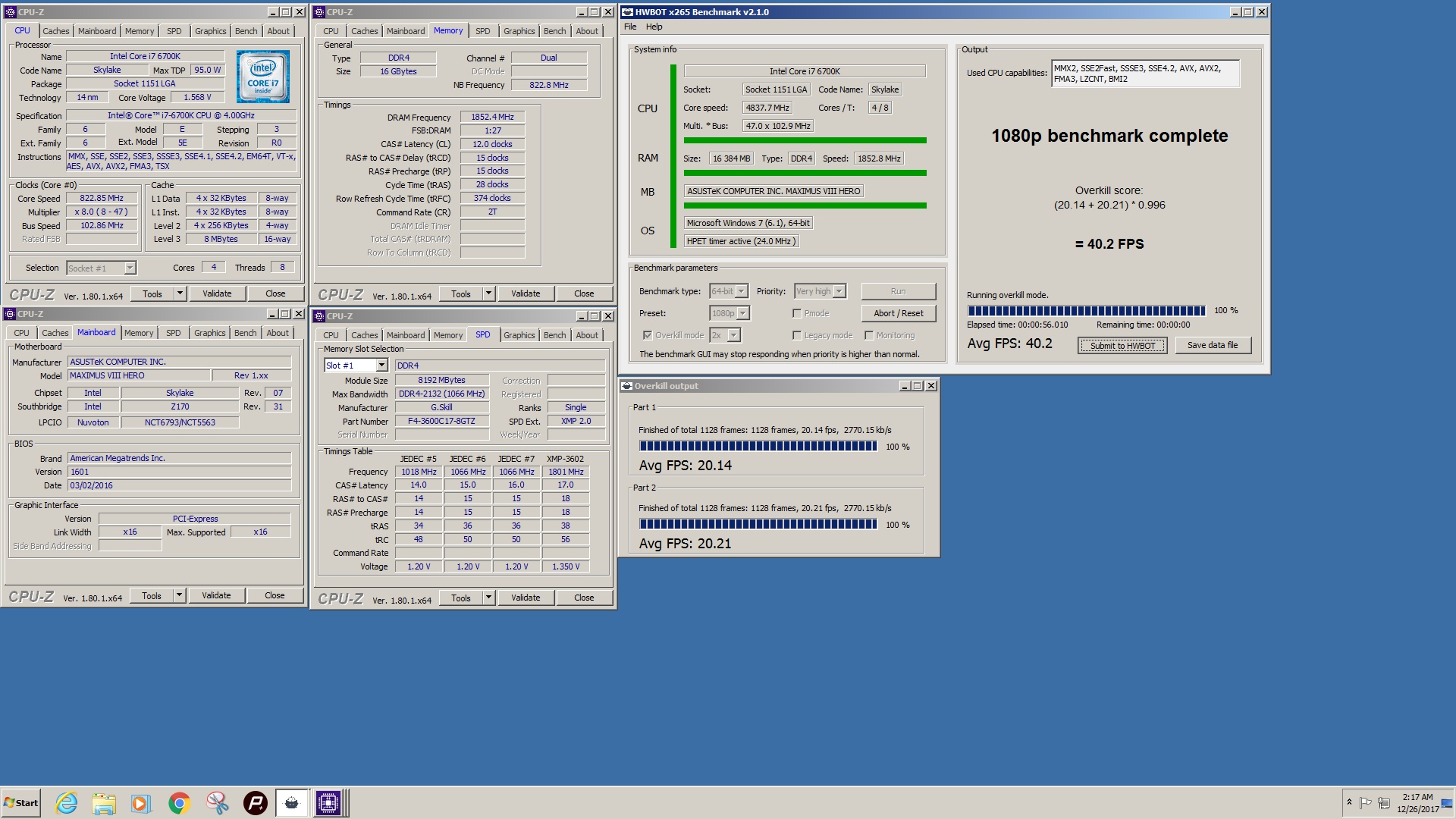Screen dimensions: 1456x819
Task: Enable the Legacy mode checkbox
Action: 797,335
